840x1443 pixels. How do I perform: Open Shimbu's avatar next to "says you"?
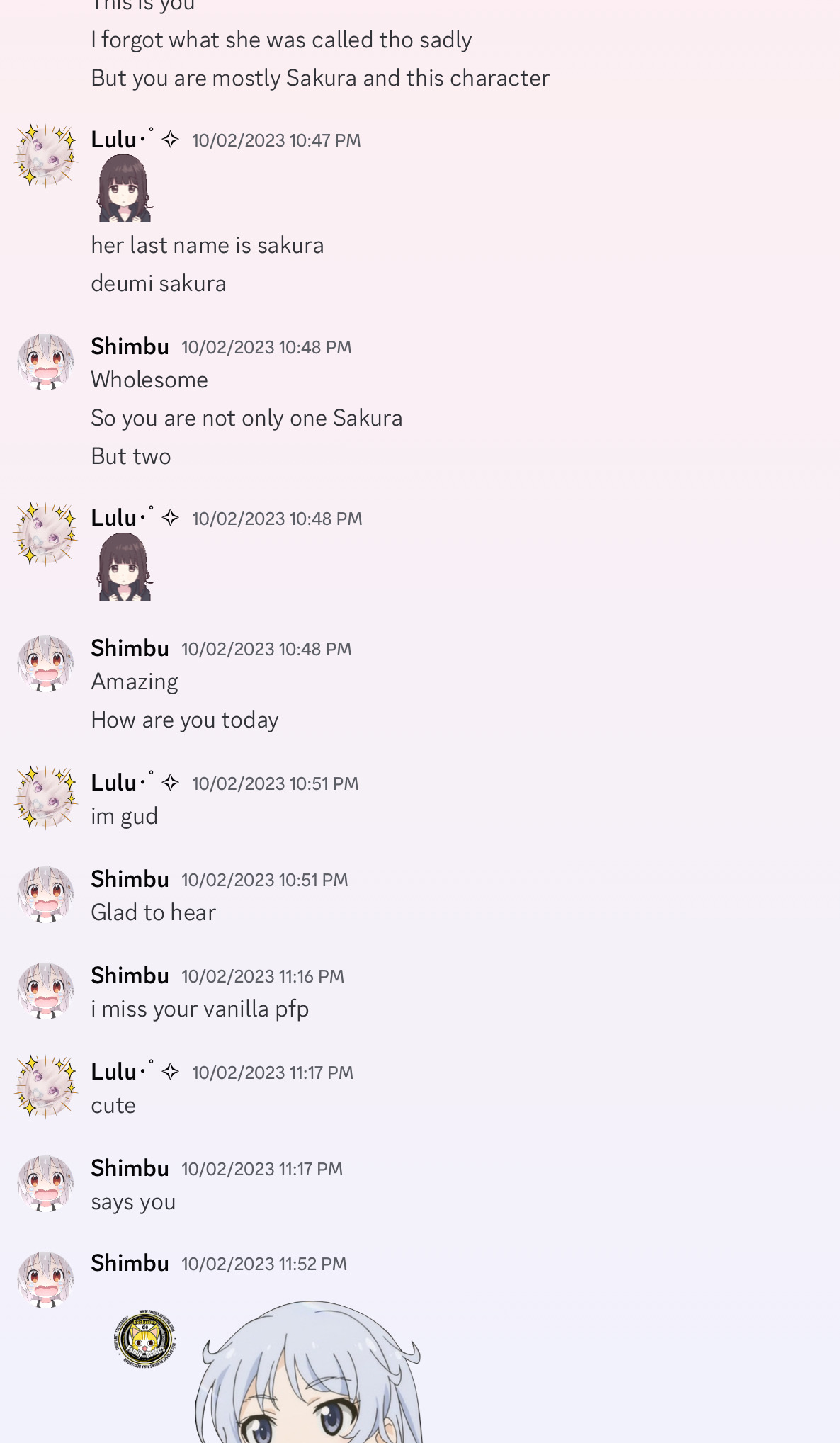coord(45,1184)
